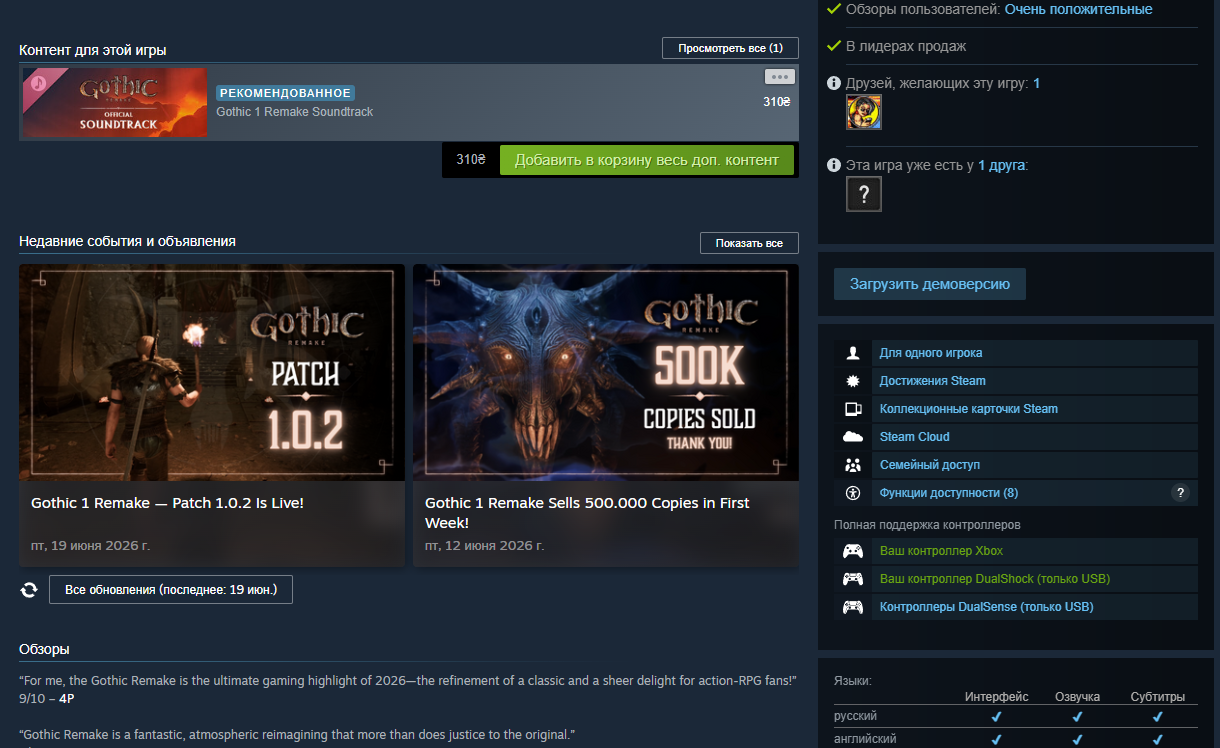Open Gothic 1 Remake Sells 500.000 Copies title
This screenshot has height=748, width=1220.
point(587,513)
